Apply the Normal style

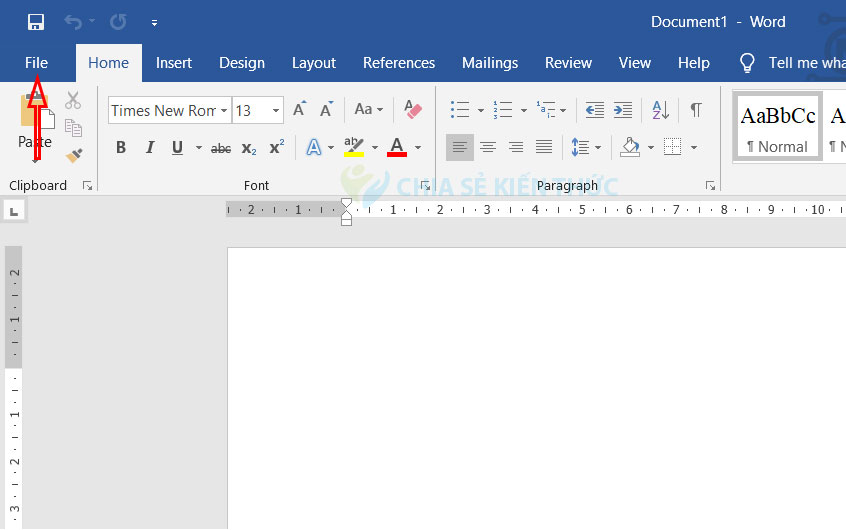click(777, 126)
